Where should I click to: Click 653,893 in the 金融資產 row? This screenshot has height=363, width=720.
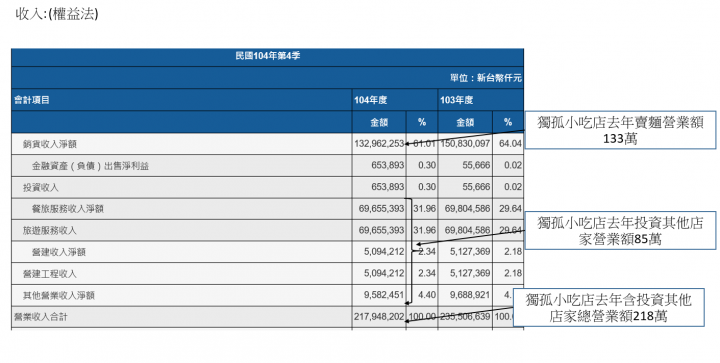click(x=388, y=165)
